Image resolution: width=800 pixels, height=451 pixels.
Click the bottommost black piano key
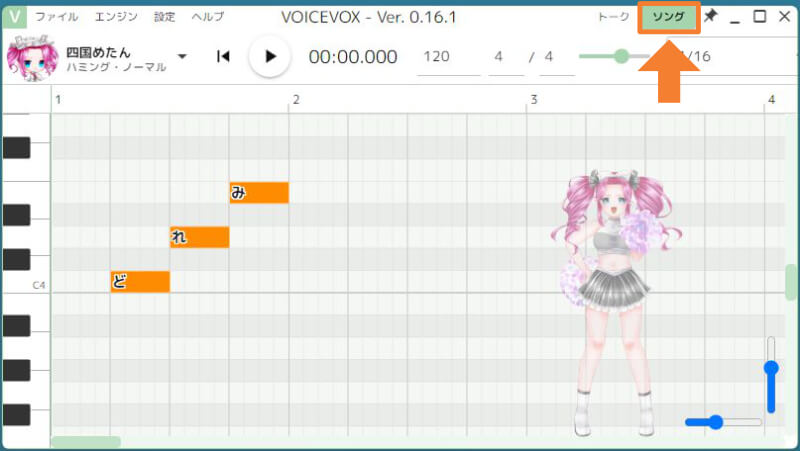point(16,414)
